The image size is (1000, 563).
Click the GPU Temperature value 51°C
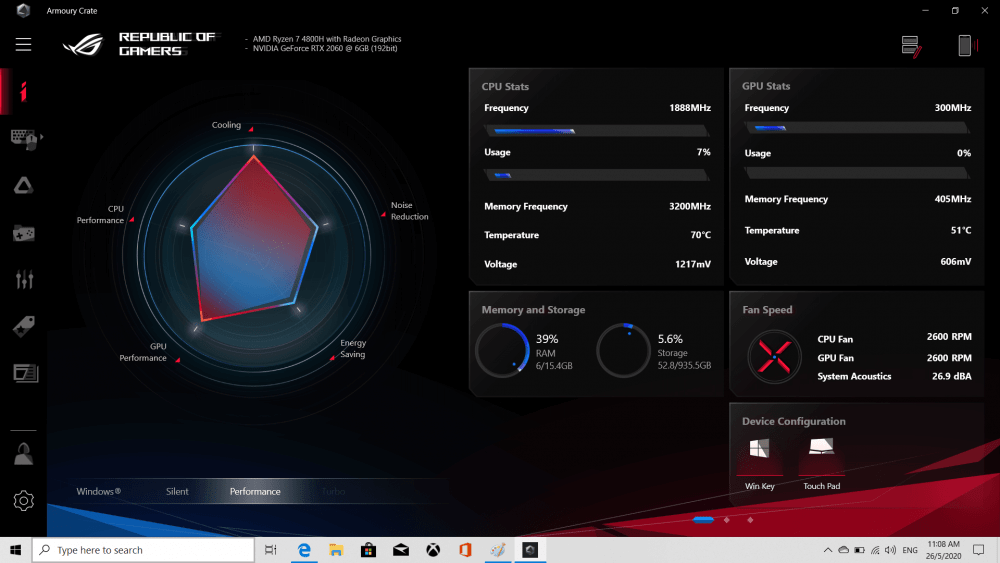click(961, 230)
